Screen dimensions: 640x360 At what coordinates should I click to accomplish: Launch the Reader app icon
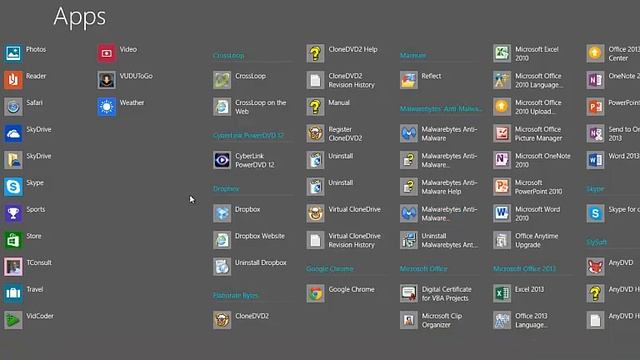tap(13, 80)
